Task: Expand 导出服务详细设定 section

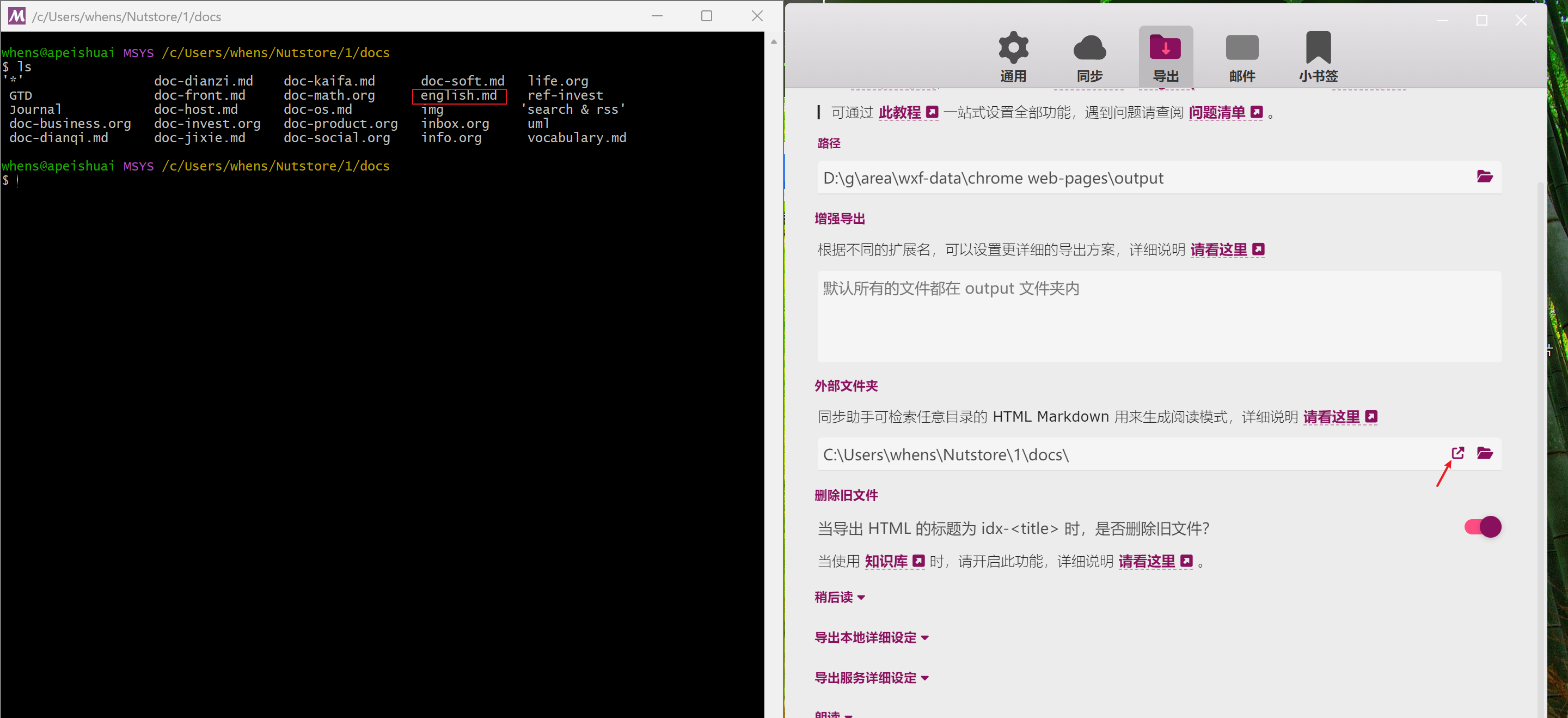Action: pyautogui.click(x=872, y=678)
